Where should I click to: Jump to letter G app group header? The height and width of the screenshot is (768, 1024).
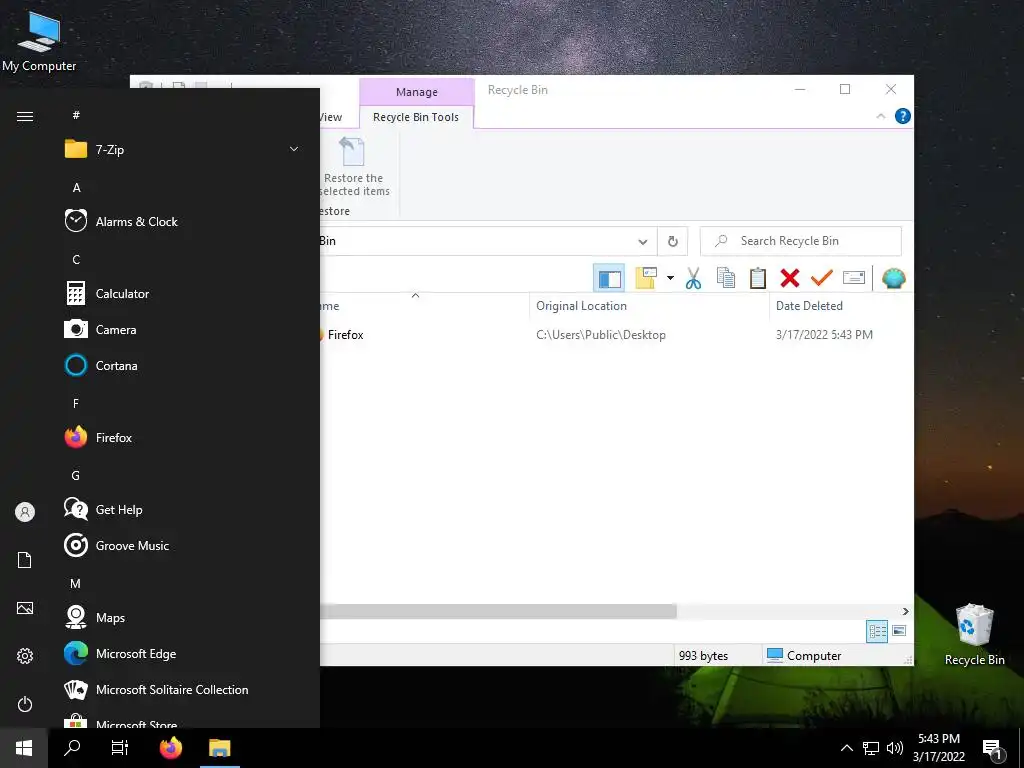tap(76, 475)
